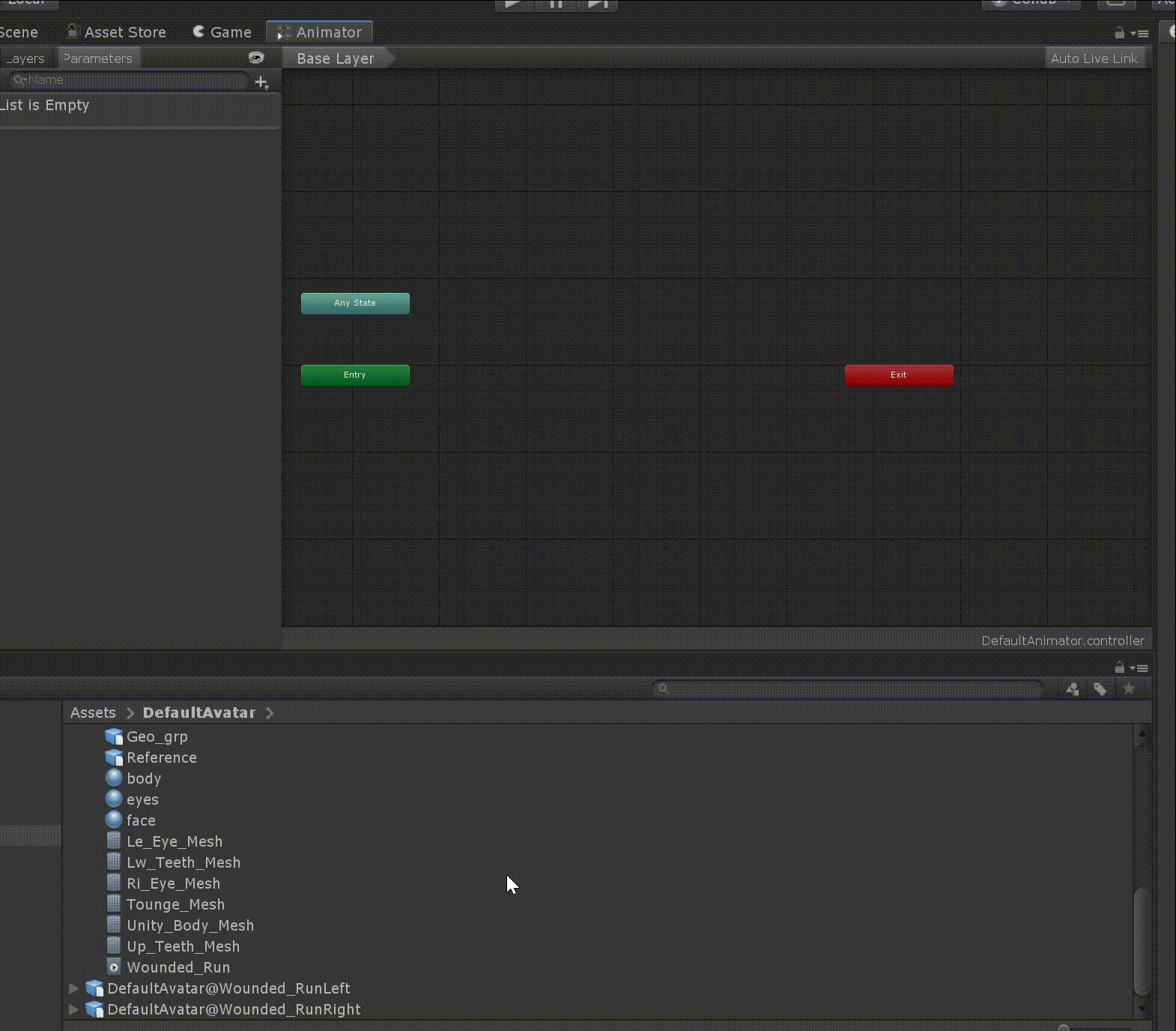Click the Project search field
This screenshot has width=1176, height=1031.
848,689
